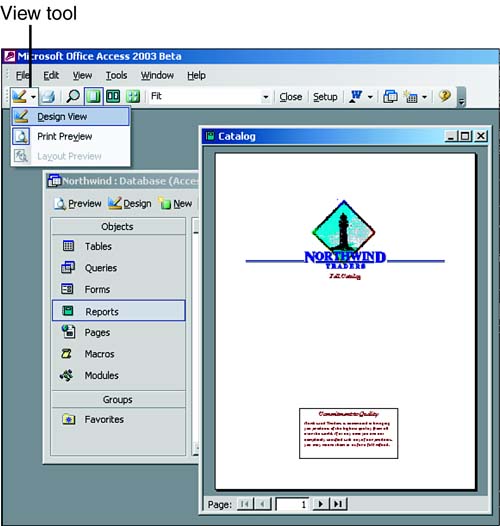The width and height of the screenshot is (500, 526).
Task: Click New in Northwind database window
Action: click(x=176, y=204)
